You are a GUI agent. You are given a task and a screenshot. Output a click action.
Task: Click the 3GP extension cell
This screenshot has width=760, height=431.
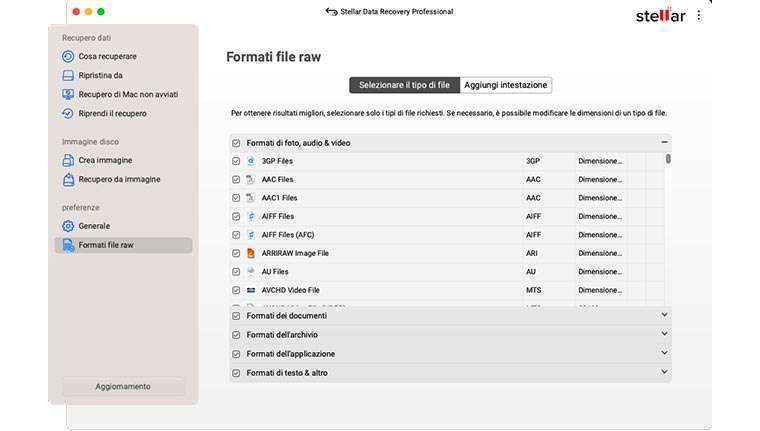pos(533,161)
